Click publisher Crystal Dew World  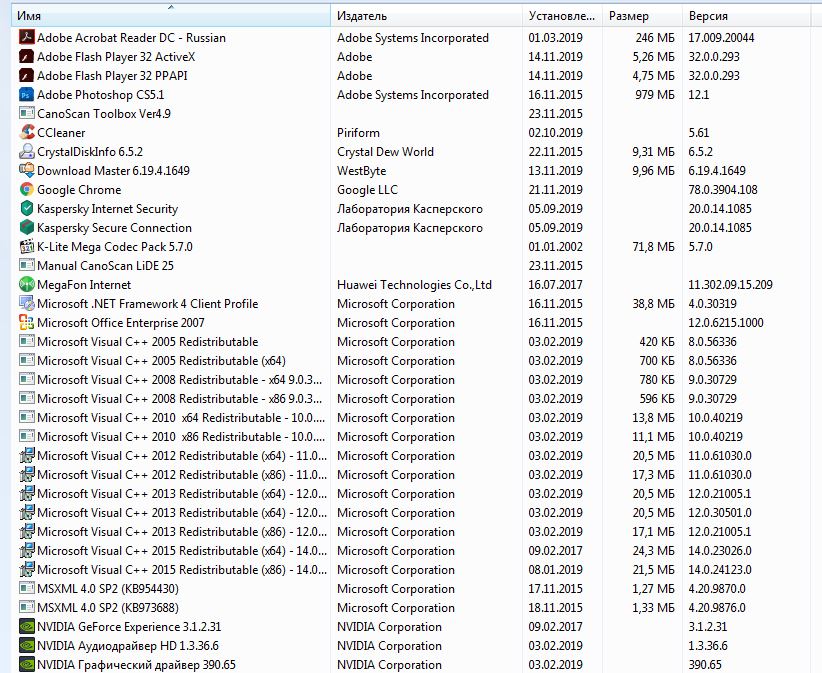point(385,152)
